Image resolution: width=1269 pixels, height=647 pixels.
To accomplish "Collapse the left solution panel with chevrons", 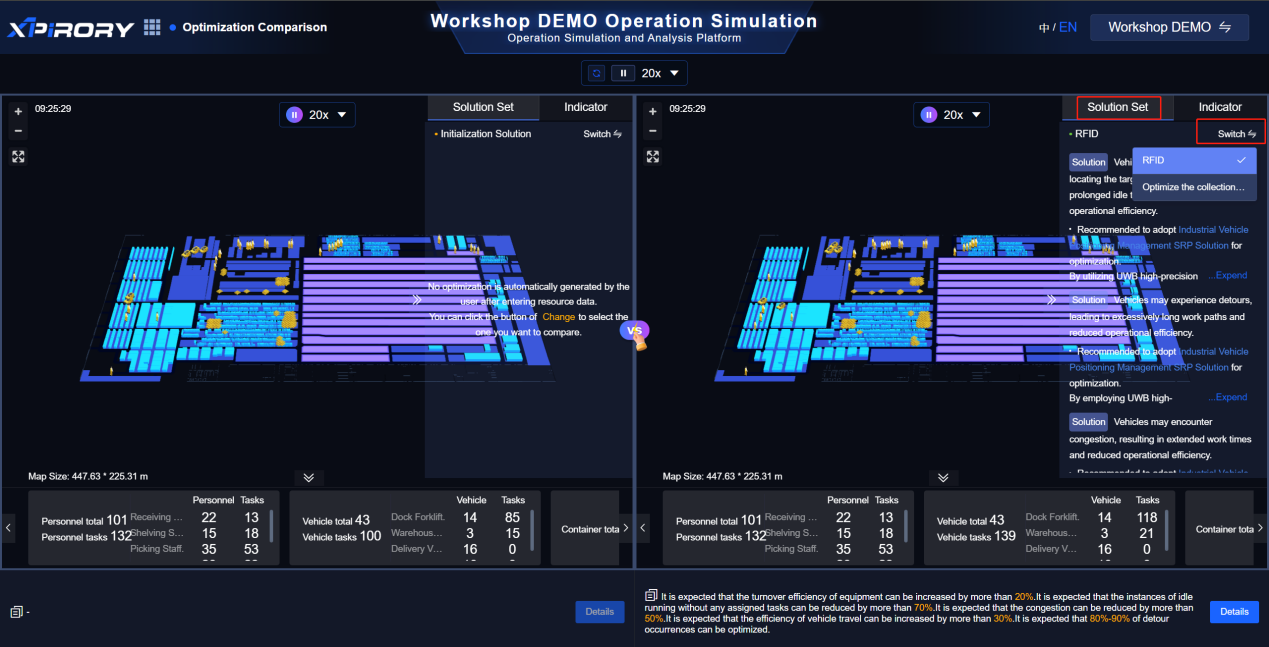I will 417,299.
